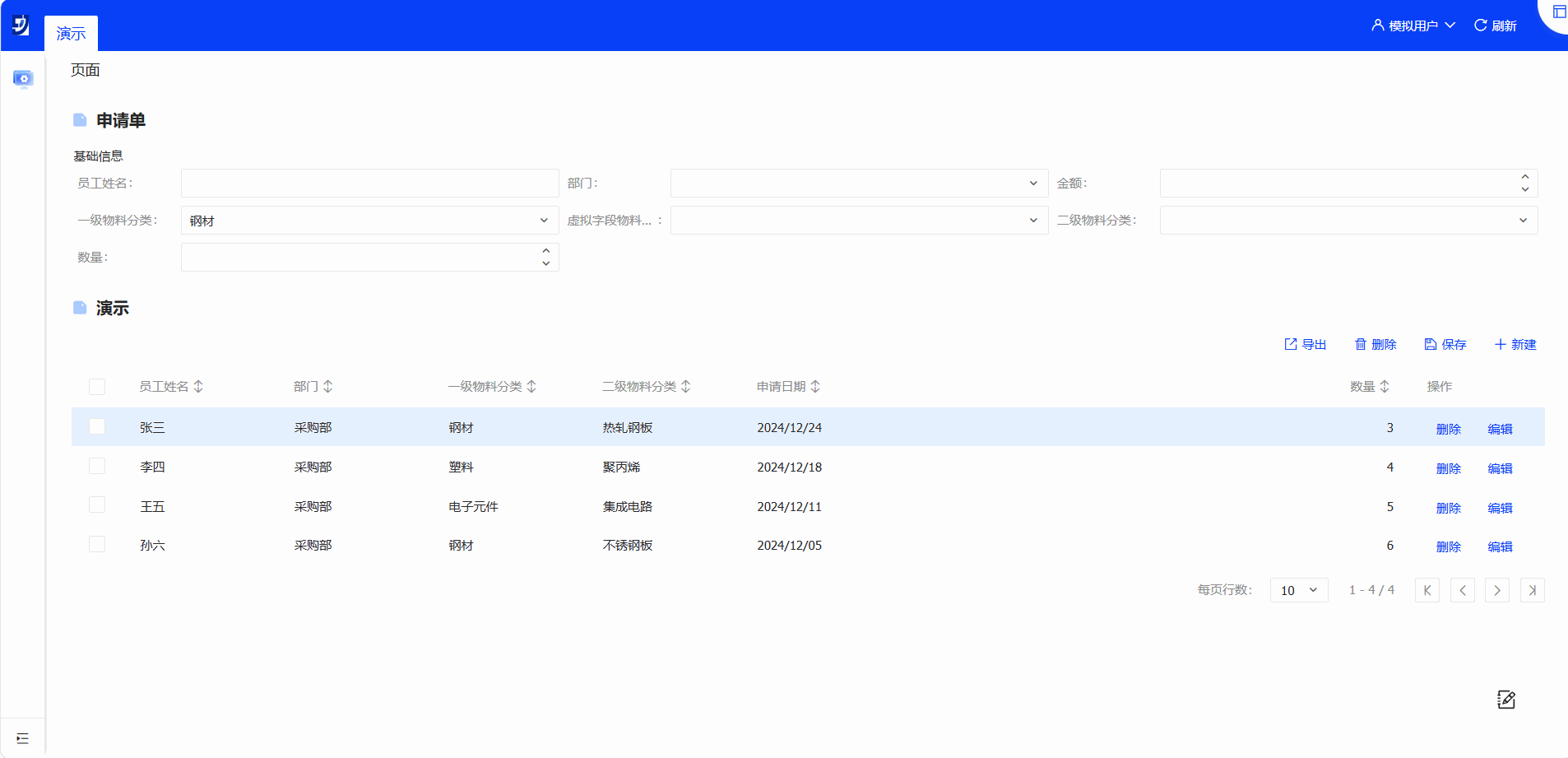Screen dimensions: 1568x758
Task: Click the 不锈钢板 cell
Action: click(628, 546)
